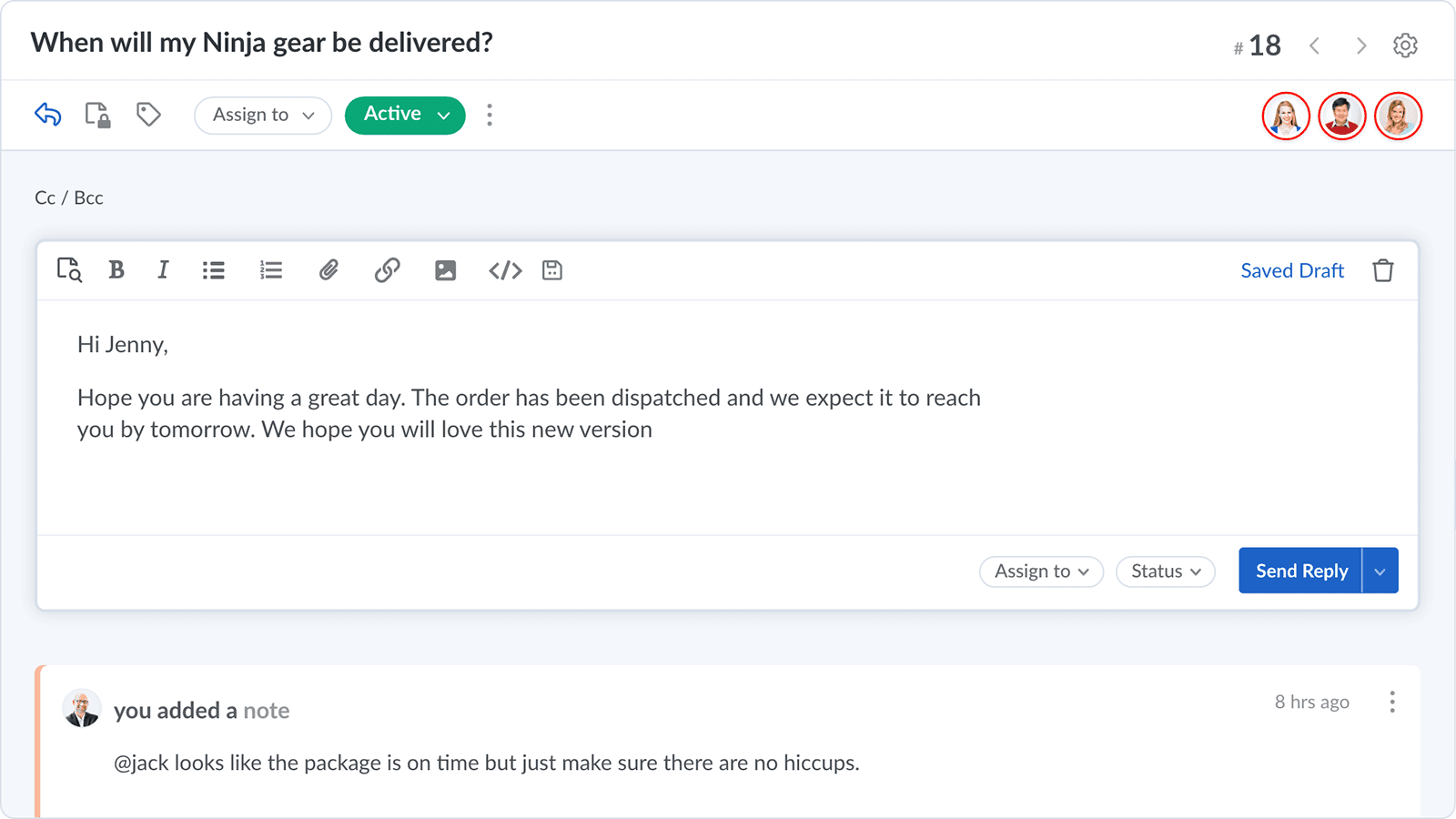Image resolution: width=1456 pixels, height=819 pixels.
Task: Insert an image into the reply
Action: pyautogui.click(x=445, y=269)
